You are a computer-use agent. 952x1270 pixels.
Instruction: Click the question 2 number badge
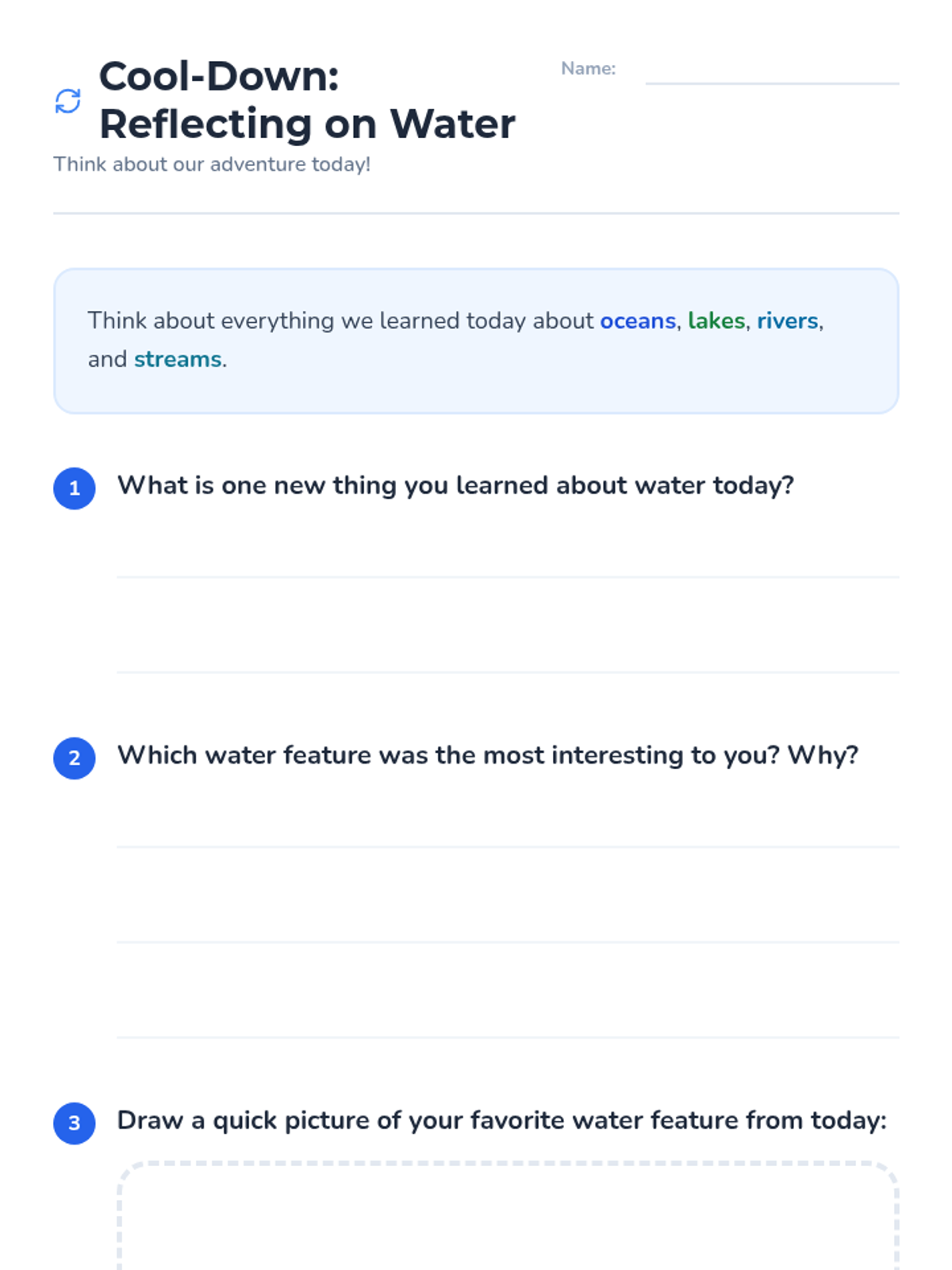(x=75, y=758)
